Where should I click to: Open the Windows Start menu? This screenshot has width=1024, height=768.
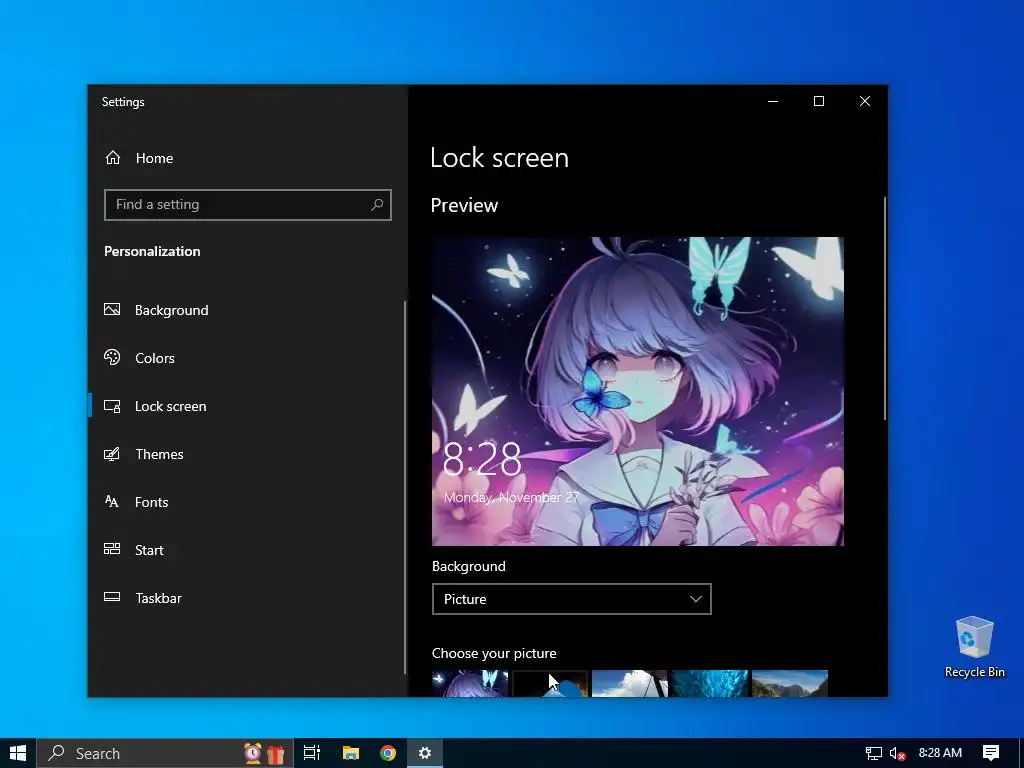click(18, 753)
